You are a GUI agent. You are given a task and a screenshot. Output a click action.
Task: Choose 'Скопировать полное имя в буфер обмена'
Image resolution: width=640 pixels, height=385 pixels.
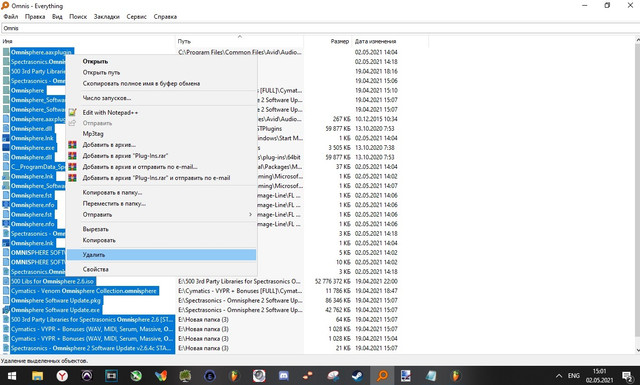pyautogui.click(x=141, y=83)
